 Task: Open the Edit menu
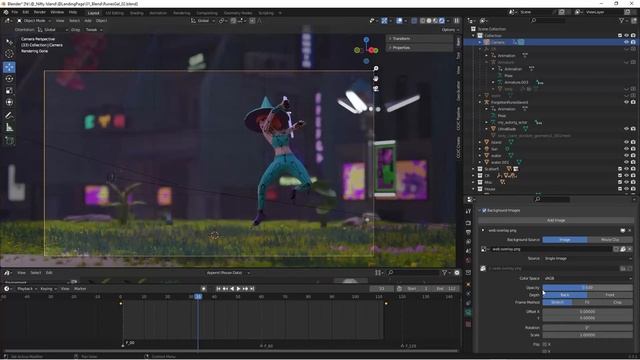(x=26, y=13)
